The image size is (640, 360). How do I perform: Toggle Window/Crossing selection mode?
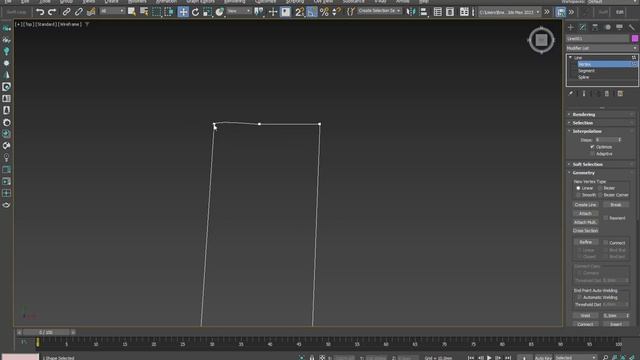point(169,12)
